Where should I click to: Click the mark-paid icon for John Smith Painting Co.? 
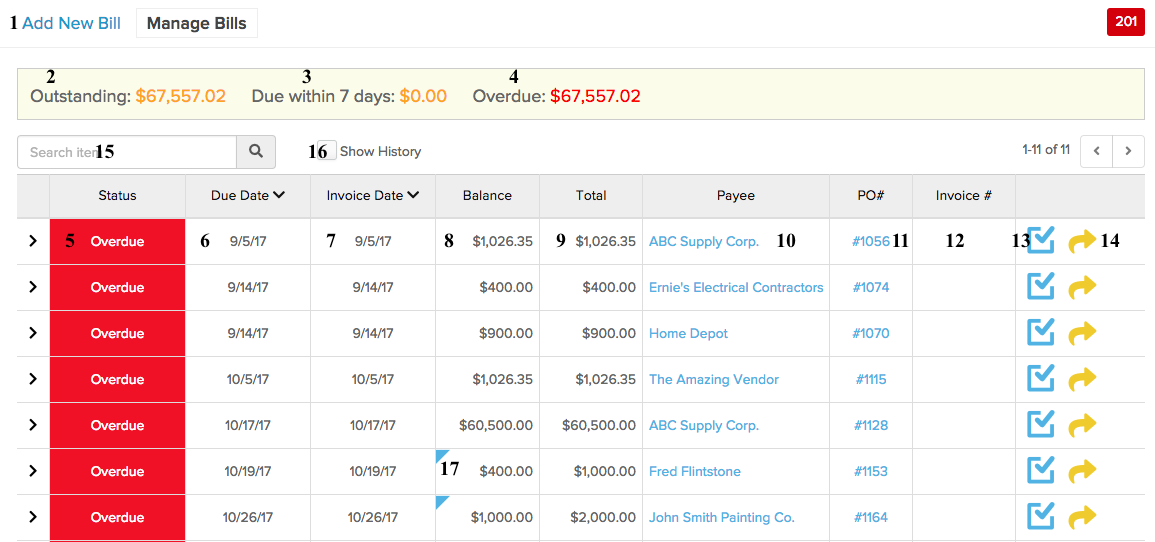point(1041,516)
